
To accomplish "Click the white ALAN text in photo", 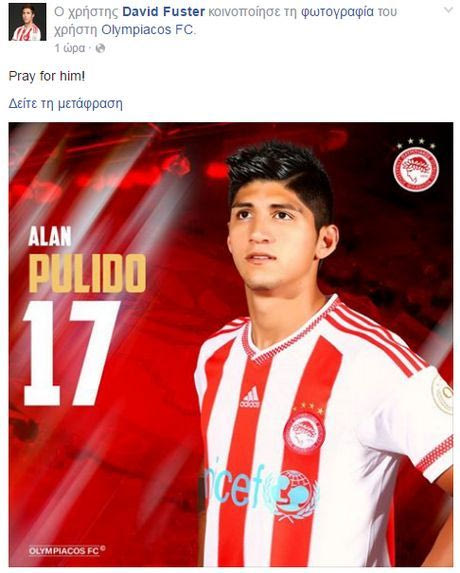I will pos(50,236).
